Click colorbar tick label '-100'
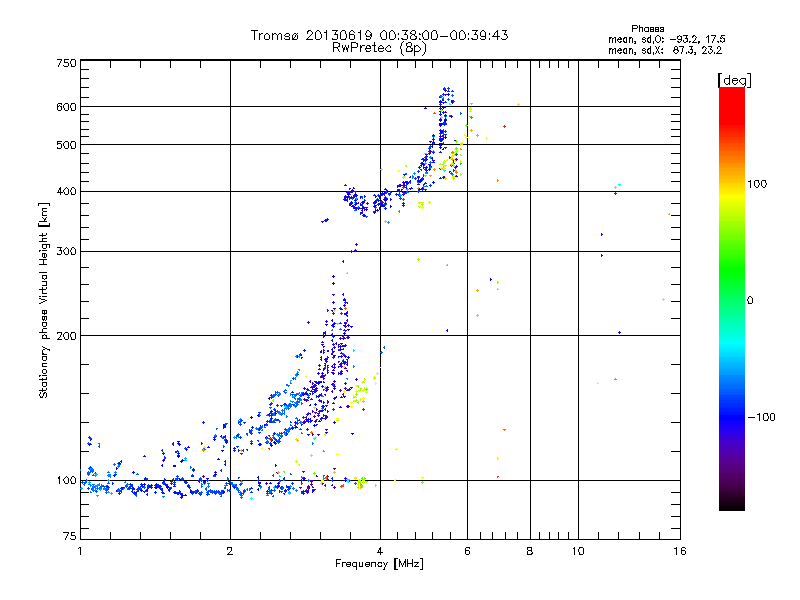 [x=761, y=417]
